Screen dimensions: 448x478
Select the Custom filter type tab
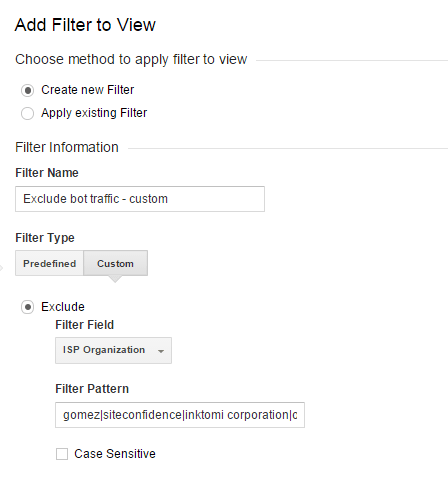pyautogui.click(x=115, y=263)
